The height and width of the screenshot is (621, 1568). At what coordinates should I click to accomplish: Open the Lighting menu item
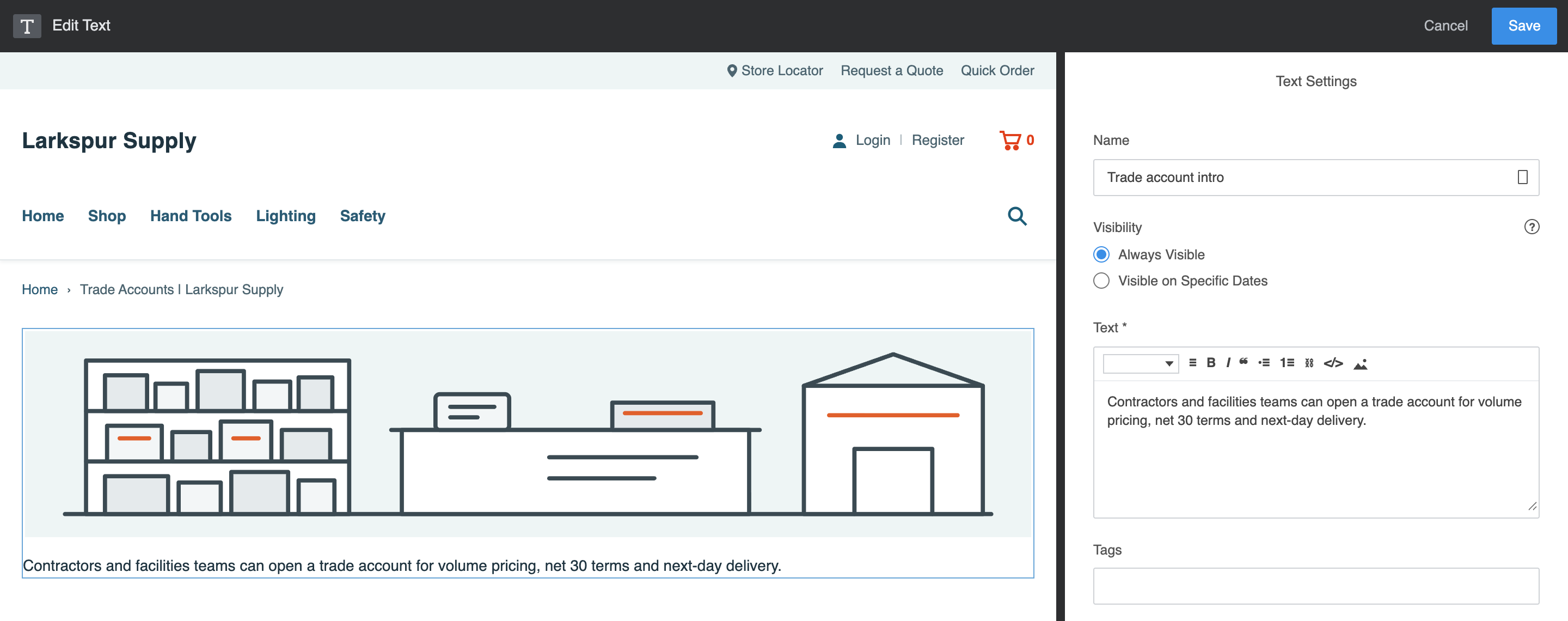285,216
